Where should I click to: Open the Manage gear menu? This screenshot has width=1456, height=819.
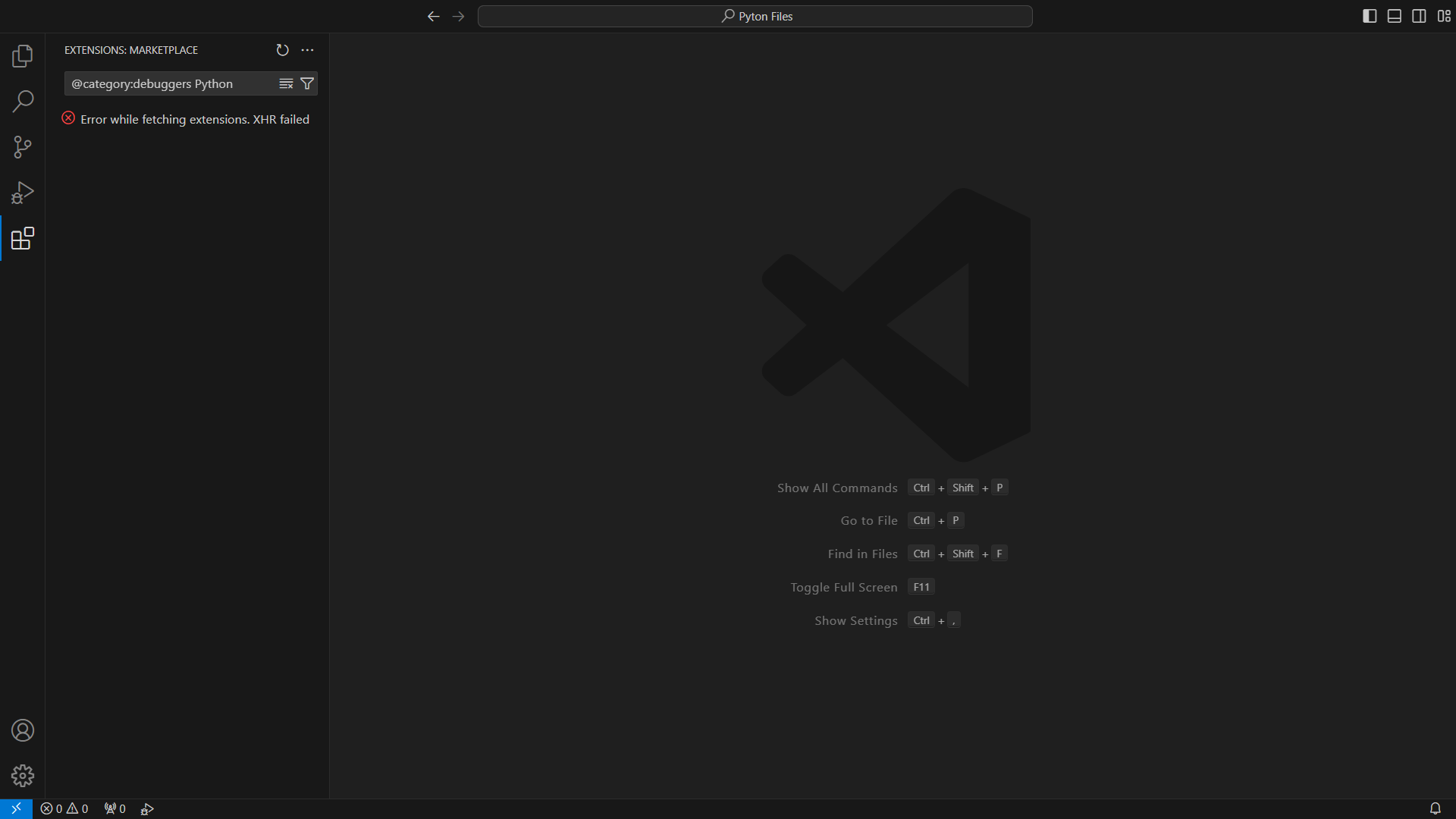pos(23,776)
